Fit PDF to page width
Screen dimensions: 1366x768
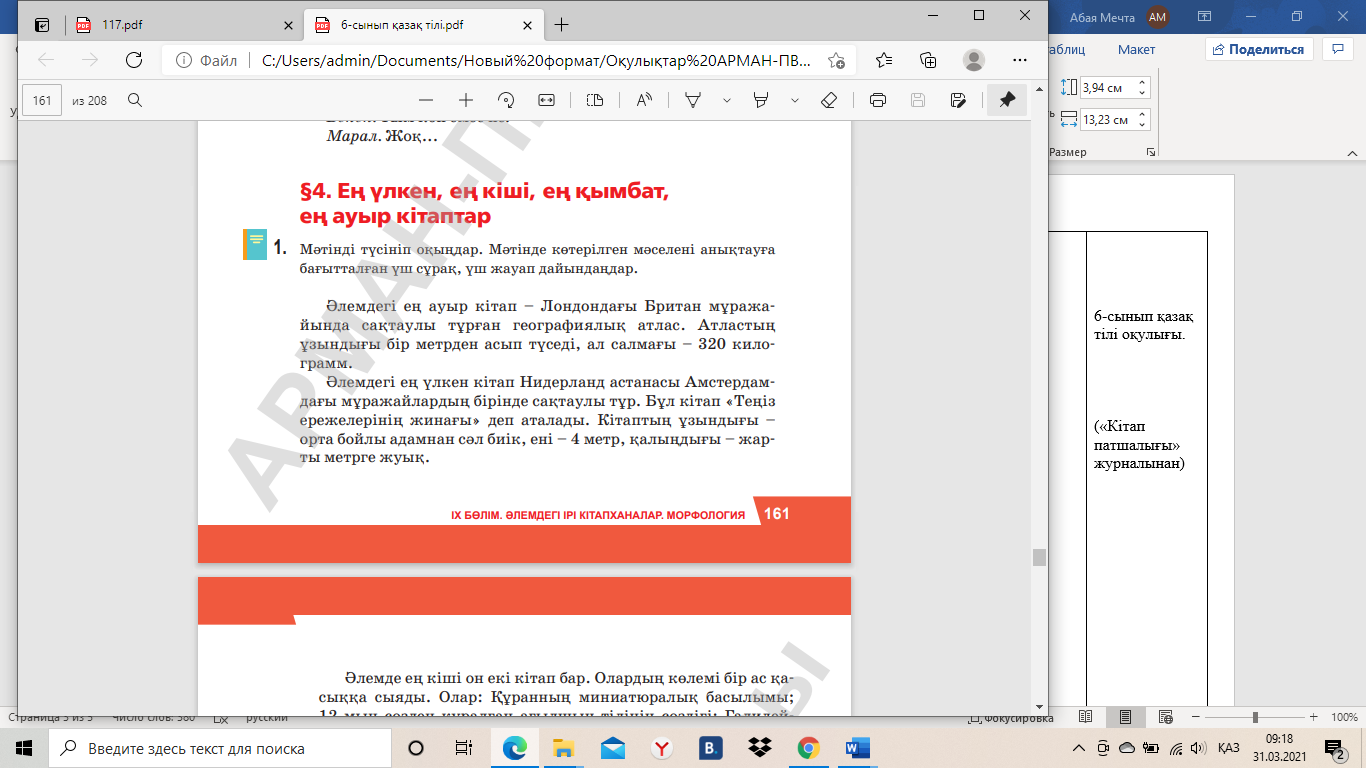coord(546,100)
